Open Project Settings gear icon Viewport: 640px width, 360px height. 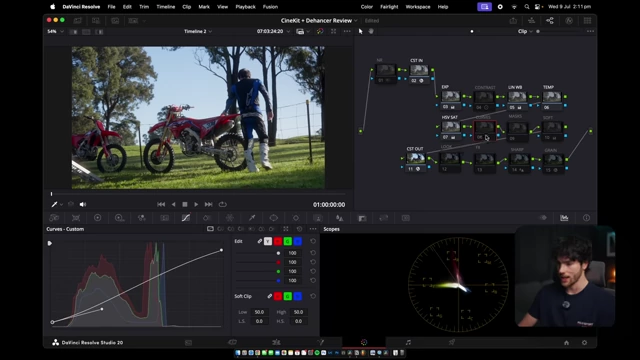pos(584,343)
